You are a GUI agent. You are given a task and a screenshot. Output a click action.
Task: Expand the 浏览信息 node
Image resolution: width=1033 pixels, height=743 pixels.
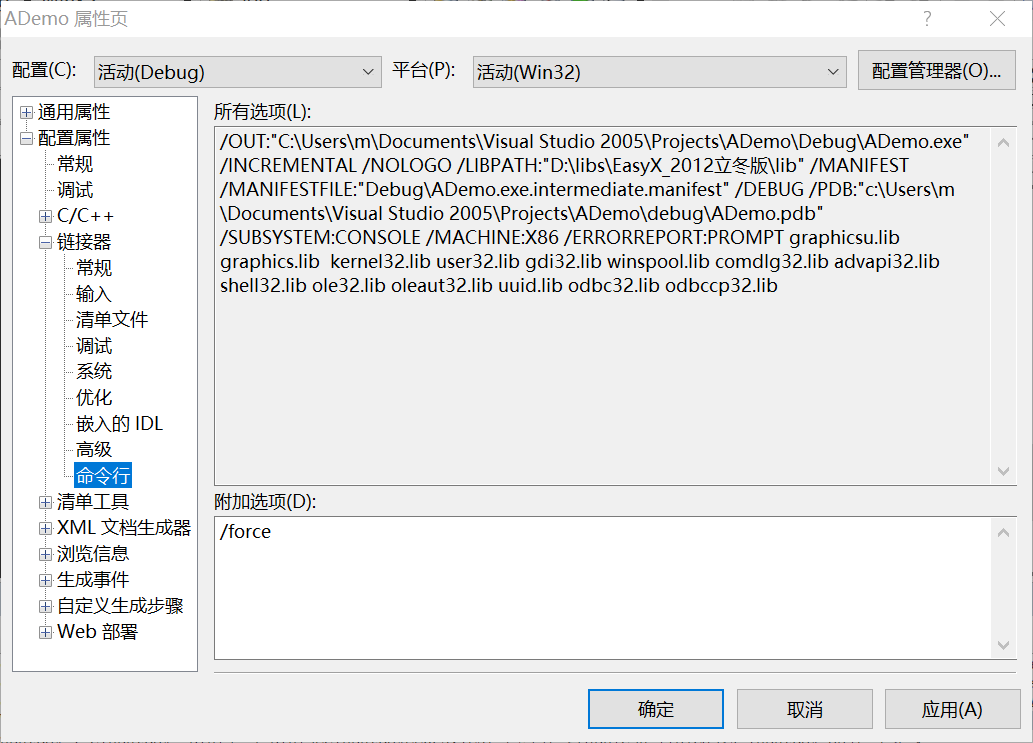(x=45, y=554)
